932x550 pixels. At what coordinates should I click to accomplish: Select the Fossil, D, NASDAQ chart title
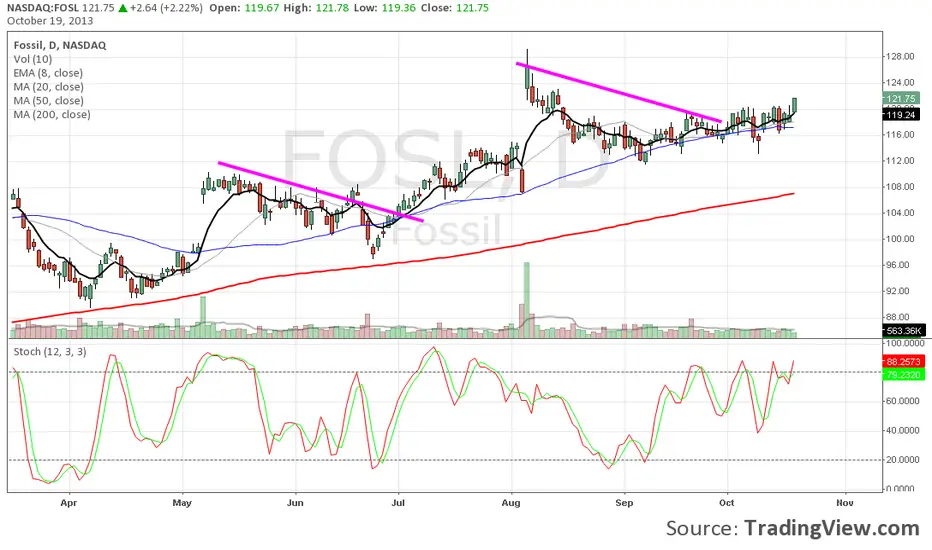point(60,45)
